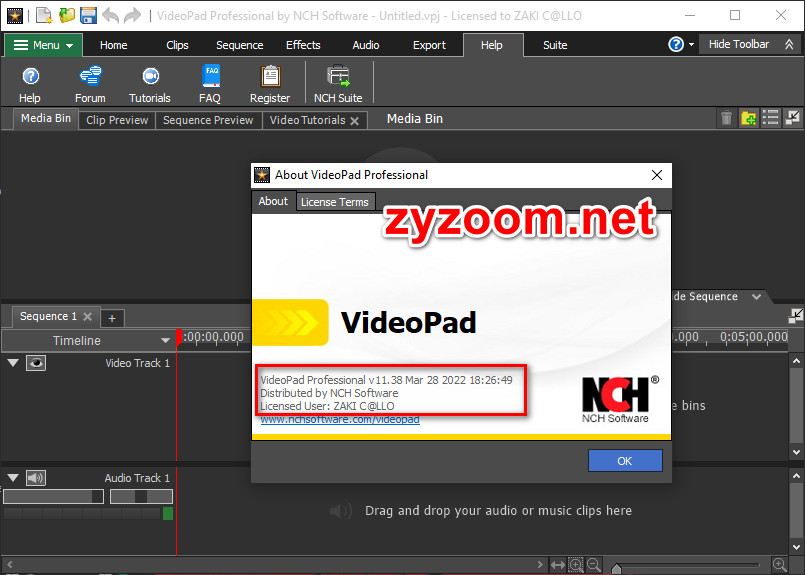Switch to License Terms tab in About dialog
Screen dimensions: 805x575
pyautogui.click(x=335, y=202)
